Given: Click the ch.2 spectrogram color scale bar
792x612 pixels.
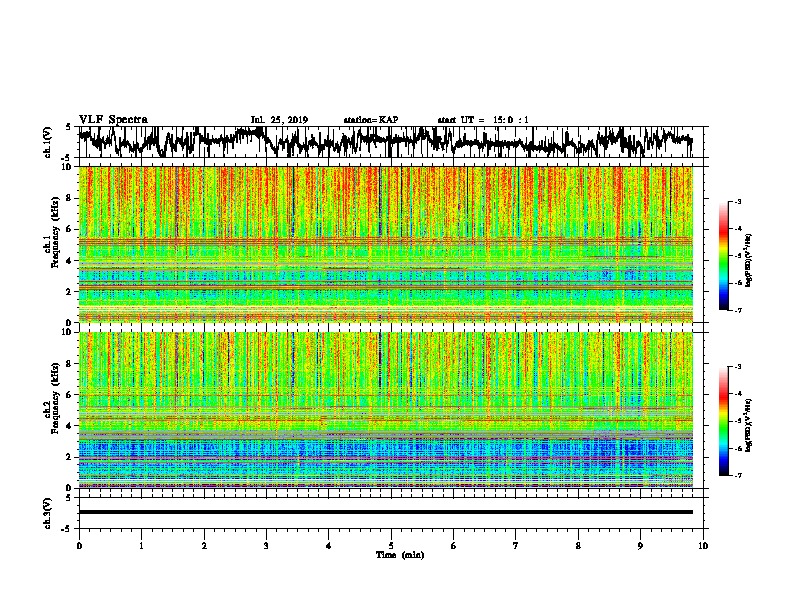Looking at the screenshot, I should pos(724,421).
